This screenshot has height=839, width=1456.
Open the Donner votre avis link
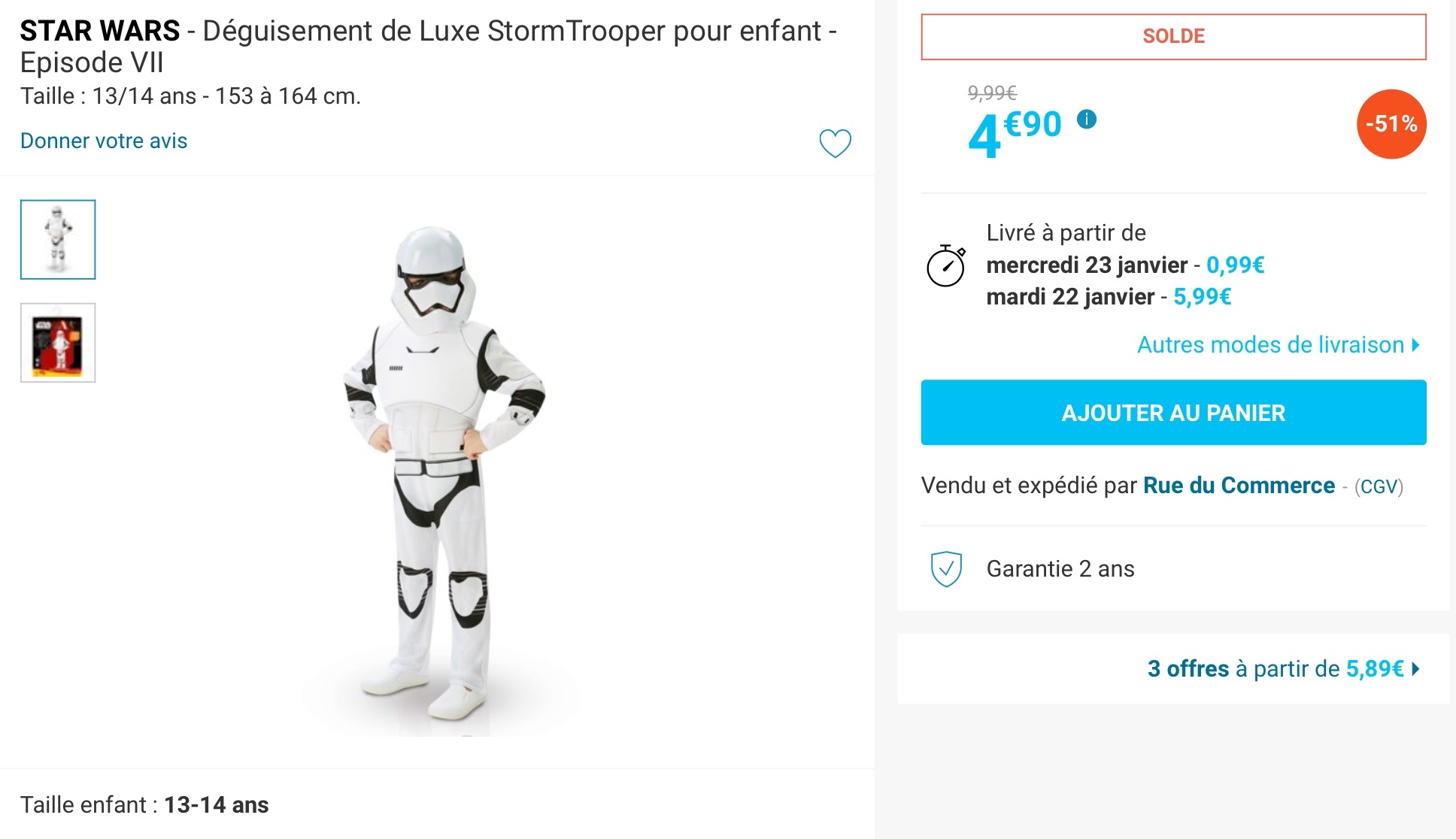[x=104, y=141]
